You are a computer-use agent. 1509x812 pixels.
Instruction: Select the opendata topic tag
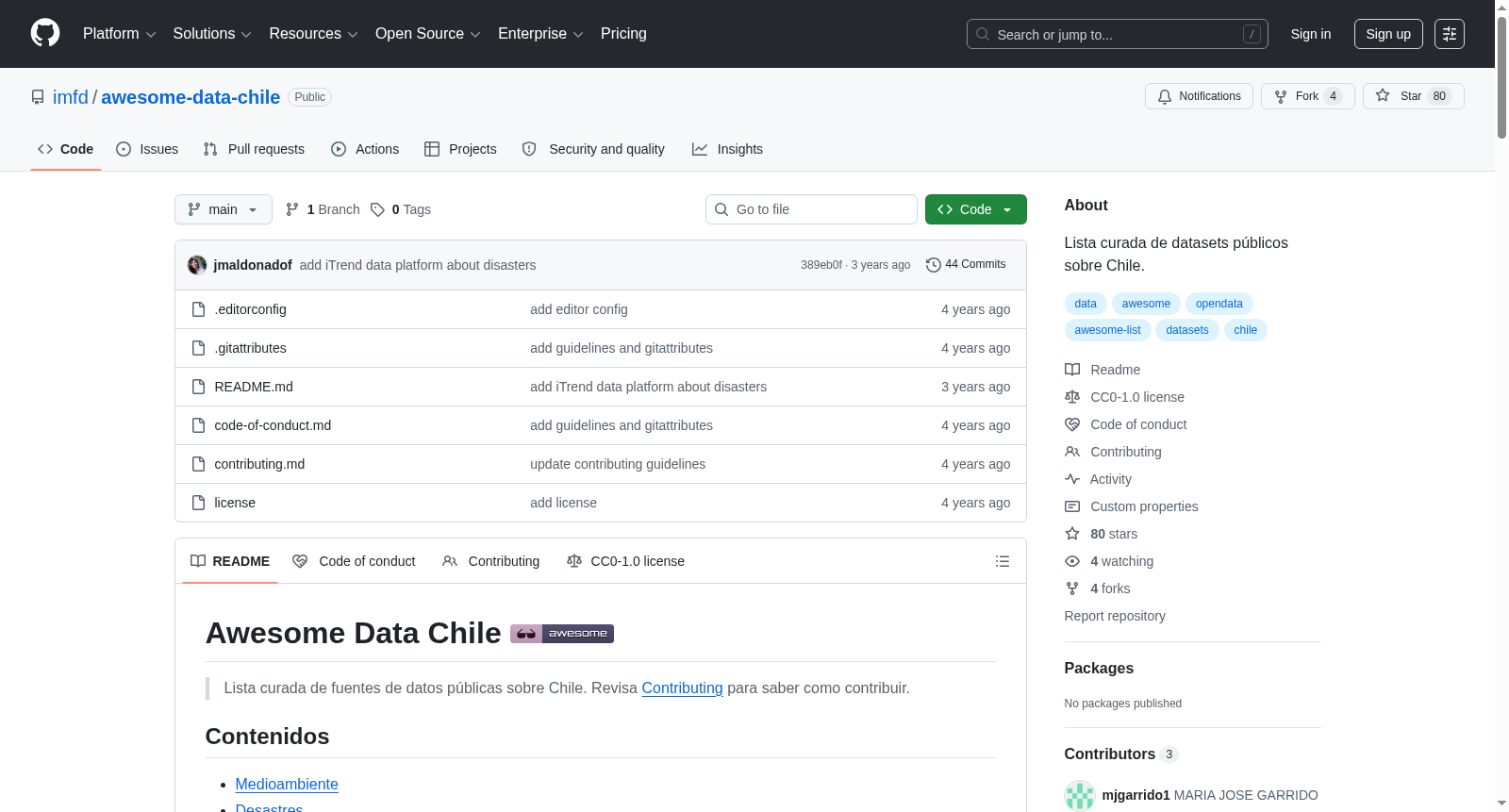click(1219, 304)
